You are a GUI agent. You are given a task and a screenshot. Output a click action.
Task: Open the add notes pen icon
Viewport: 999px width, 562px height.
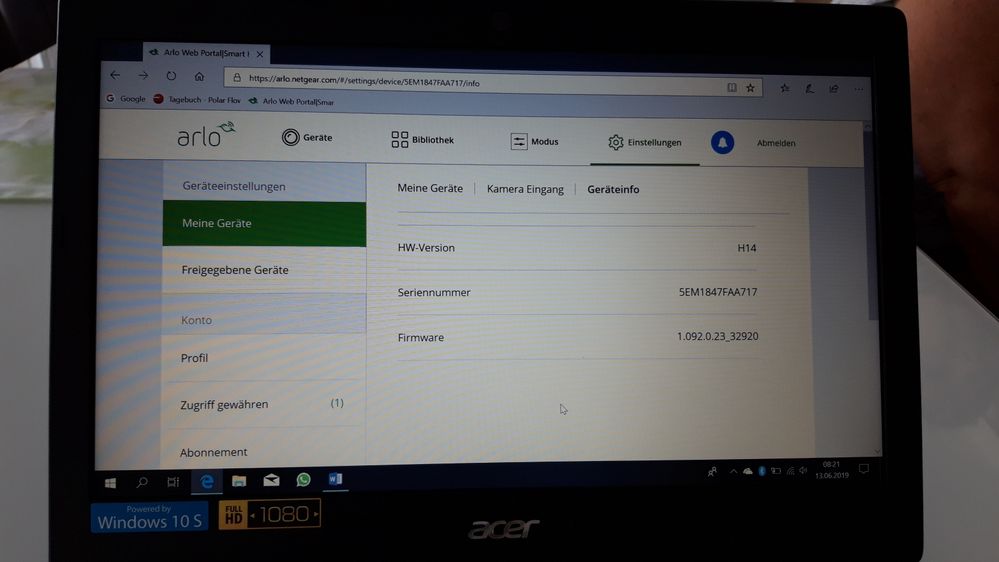click(x=809, y=89)
